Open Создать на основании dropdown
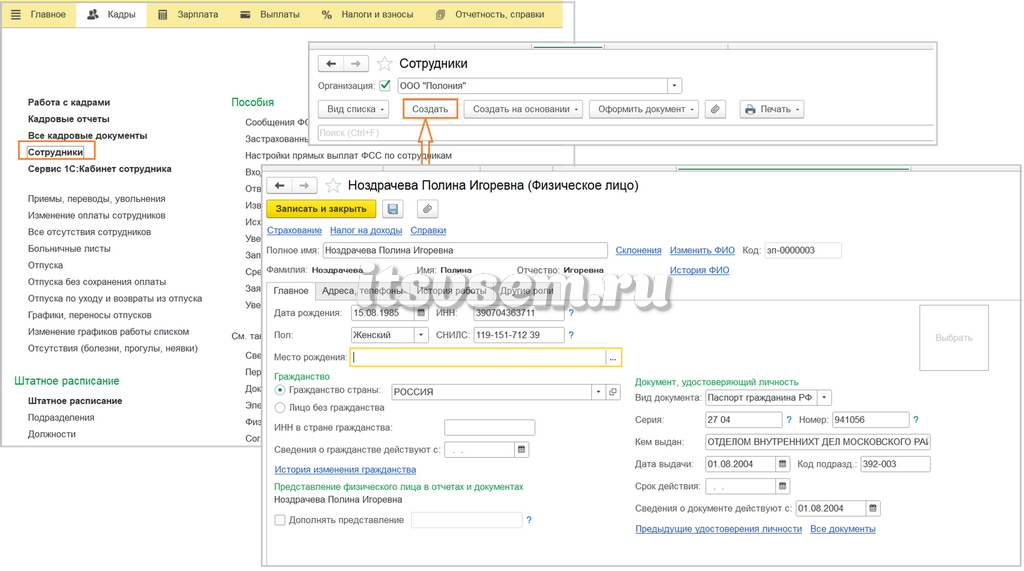1024x571 pixels. [523, 109]
